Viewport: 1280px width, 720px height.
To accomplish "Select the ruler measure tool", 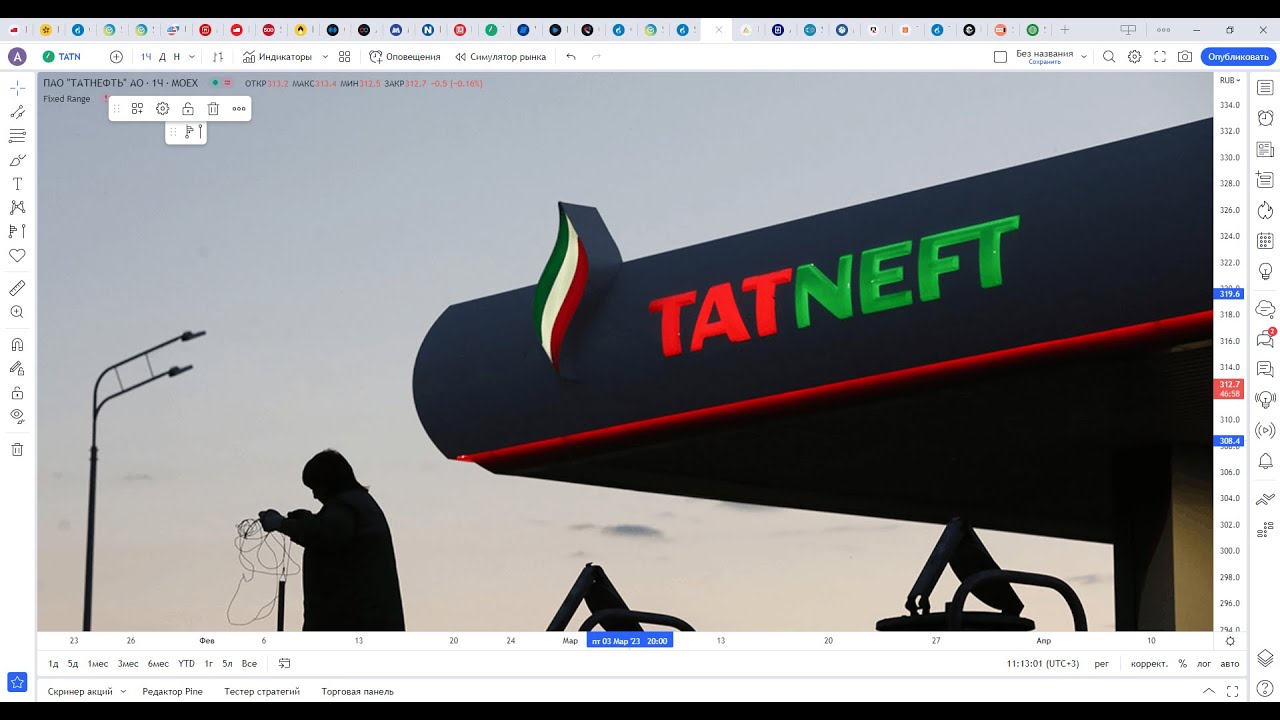I will click(17, 288).
